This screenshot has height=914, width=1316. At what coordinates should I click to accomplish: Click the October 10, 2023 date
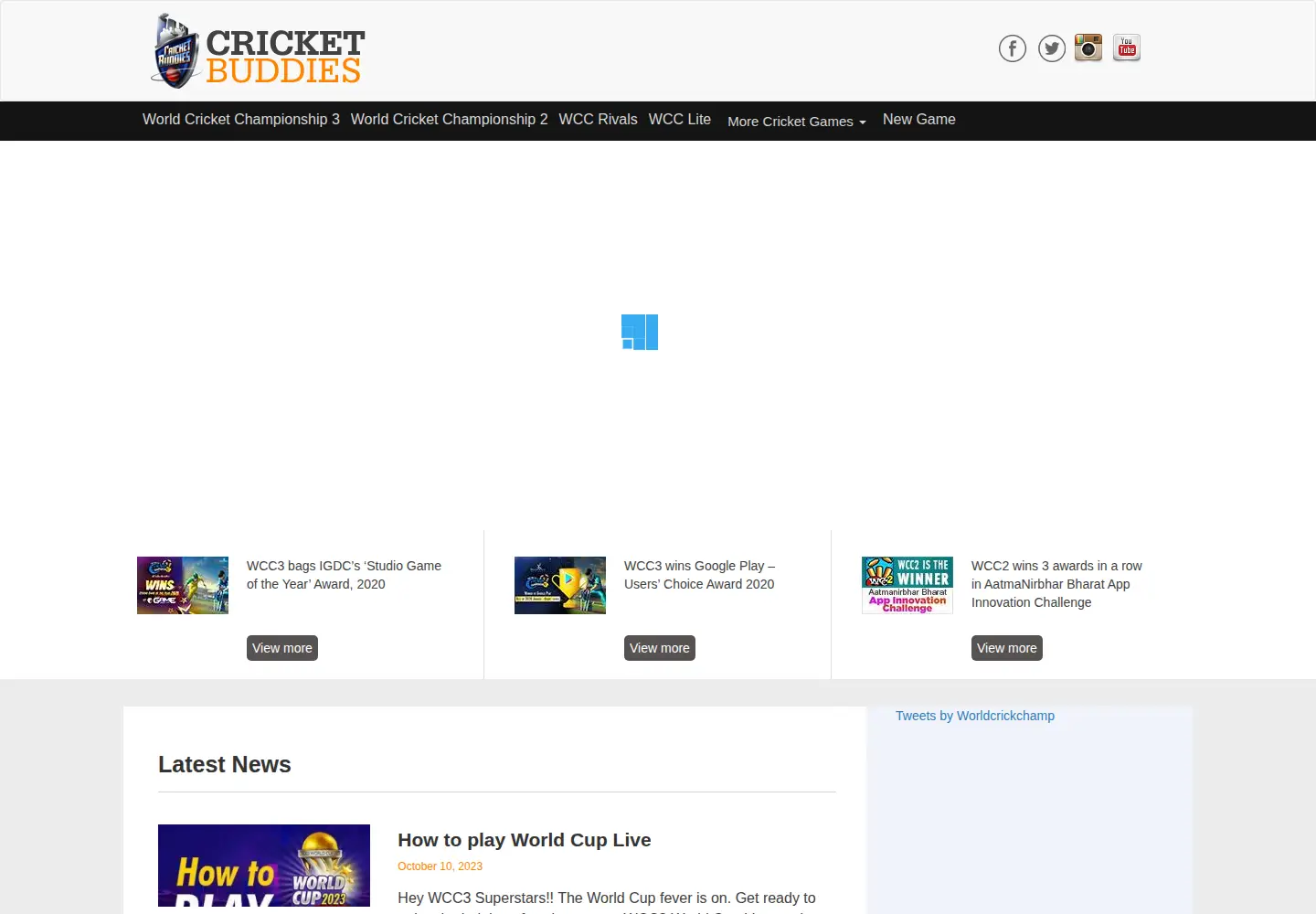click(440, 866)
